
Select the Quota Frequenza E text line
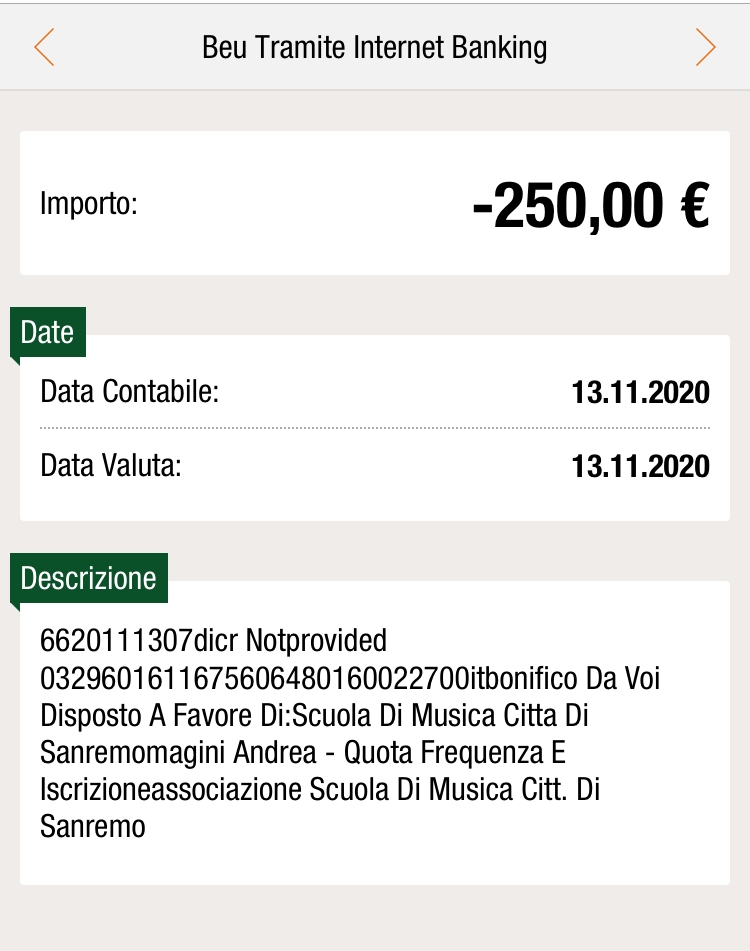pos(455,753)
